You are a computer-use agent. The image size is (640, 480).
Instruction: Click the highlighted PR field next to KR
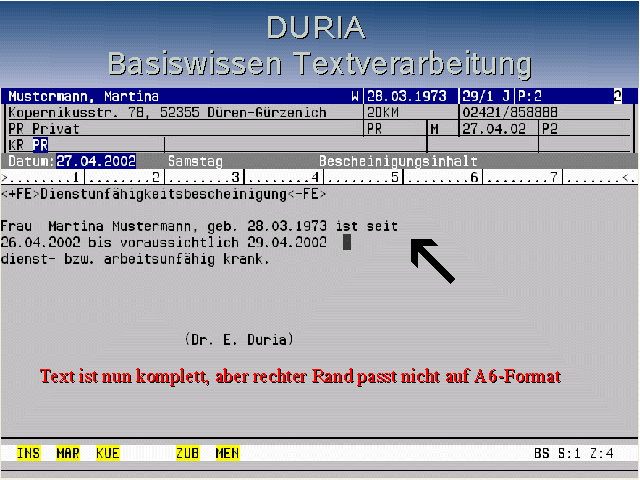40,145
